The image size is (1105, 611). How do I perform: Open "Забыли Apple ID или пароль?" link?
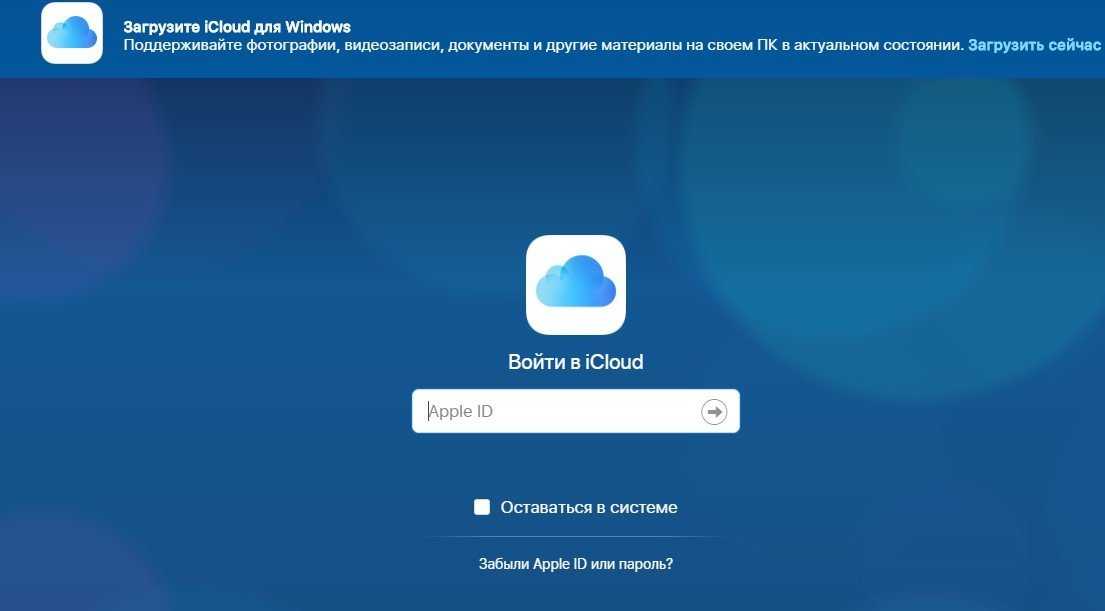576,564
